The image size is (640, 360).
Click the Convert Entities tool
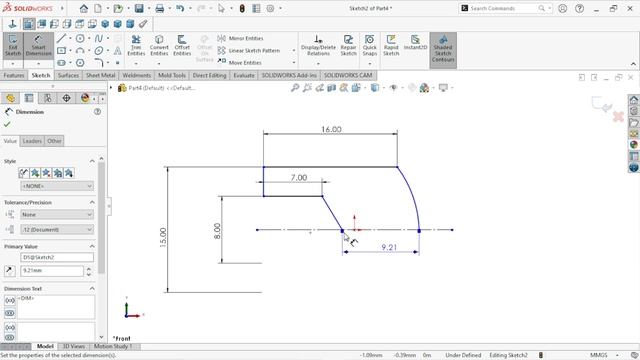(x=159, y=45)
